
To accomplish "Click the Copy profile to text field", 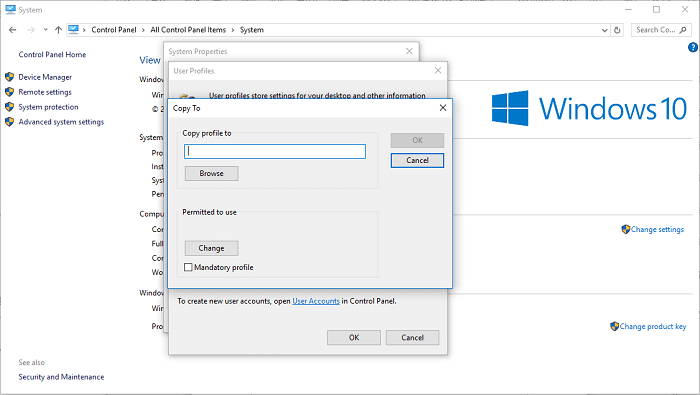I will tap(275, 151).
